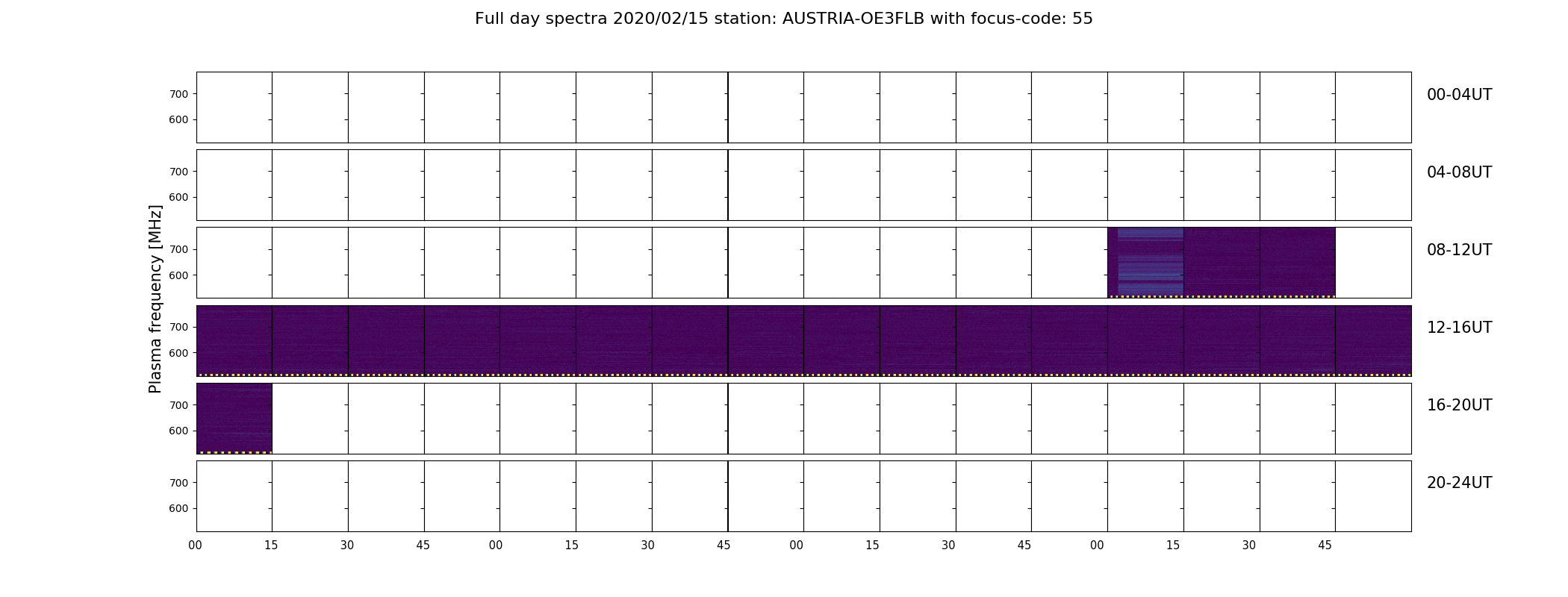Click the 700 tick label in the 00-04UT row
The width and height of the screenshot is (1568, 597).
[178, 94]
